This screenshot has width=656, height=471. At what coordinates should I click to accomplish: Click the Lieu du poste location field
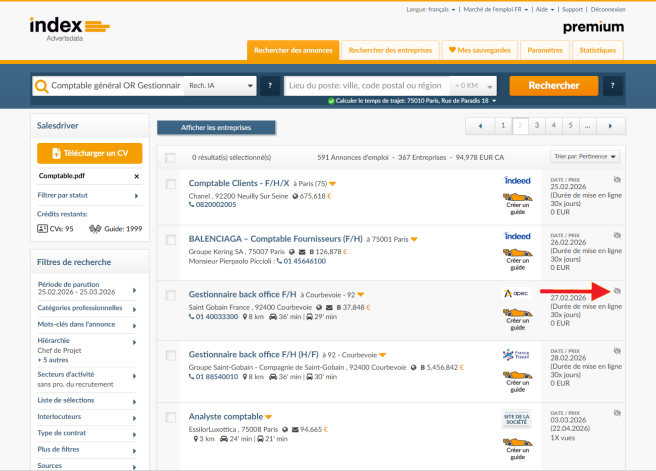[x=366, y=86]
